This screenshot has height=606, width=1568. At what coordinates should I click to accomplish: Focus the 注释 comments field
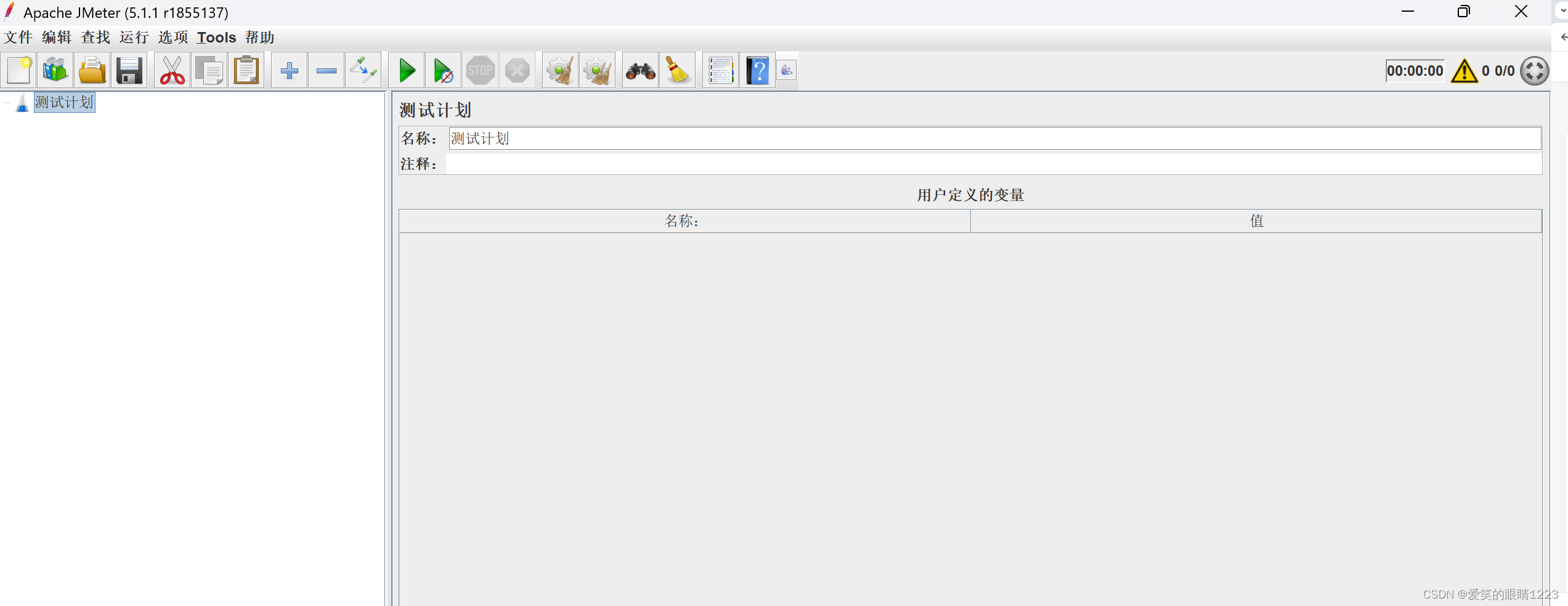[x=994, y=164]
